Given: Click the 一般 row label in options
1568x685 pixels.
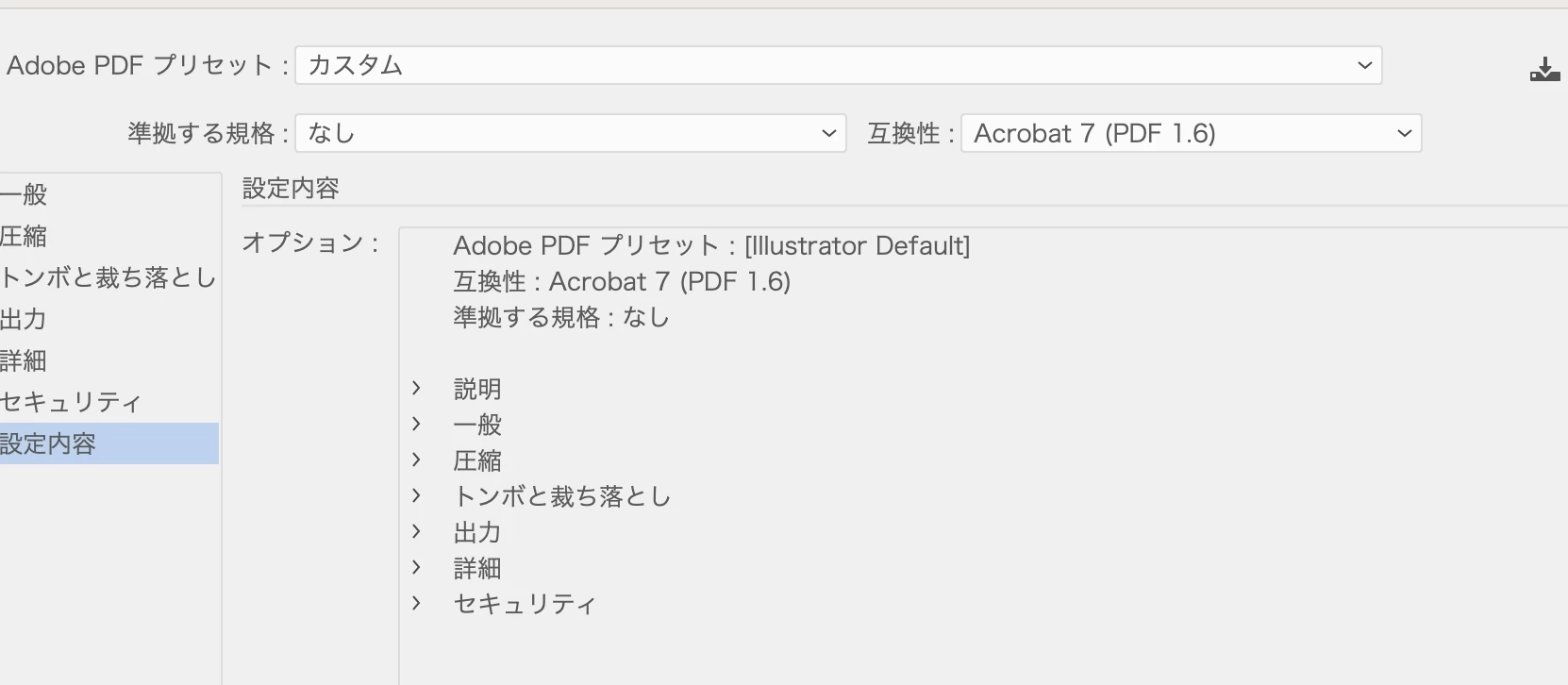Looking at the screenshot, I should (x=477, y=425).
